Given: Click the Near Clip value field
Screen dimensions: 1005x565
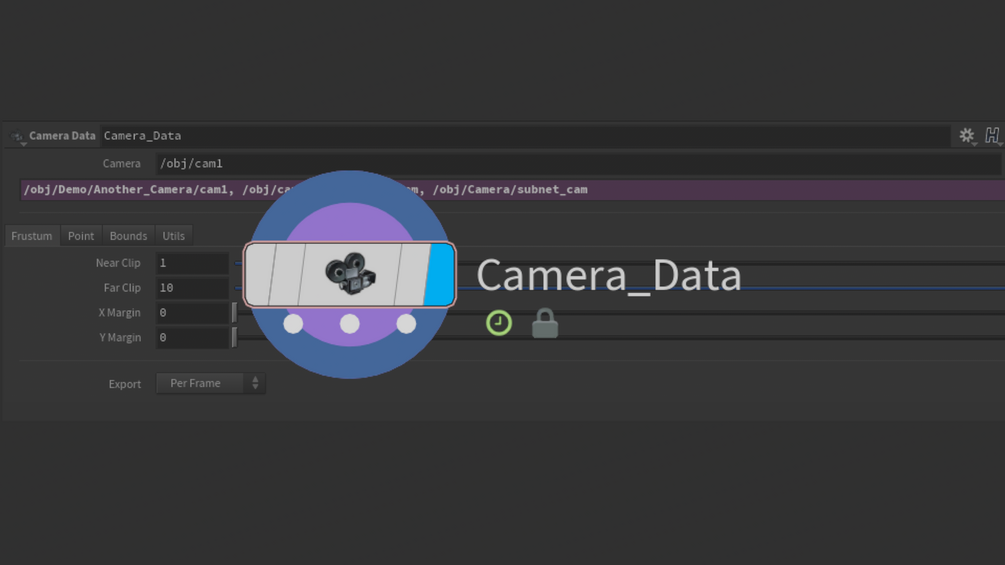Looking at the screenshot, I should 192,263.
